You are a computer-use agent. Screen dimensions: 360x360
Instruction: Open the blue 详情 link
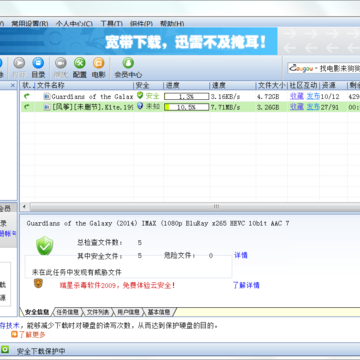241,255
